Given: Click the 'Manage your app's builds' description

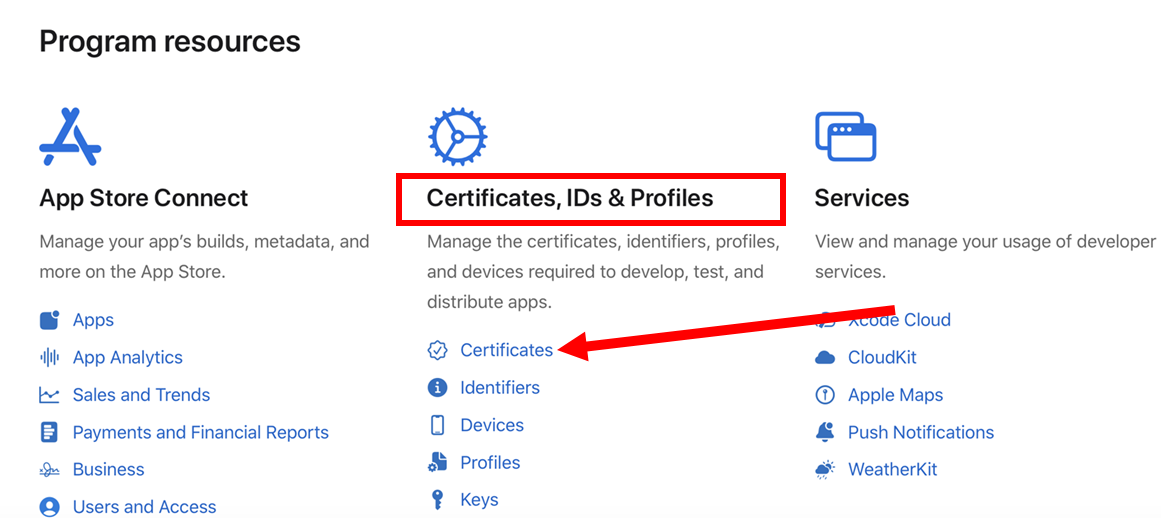Looking at the screenshot, I should point(204,257).
